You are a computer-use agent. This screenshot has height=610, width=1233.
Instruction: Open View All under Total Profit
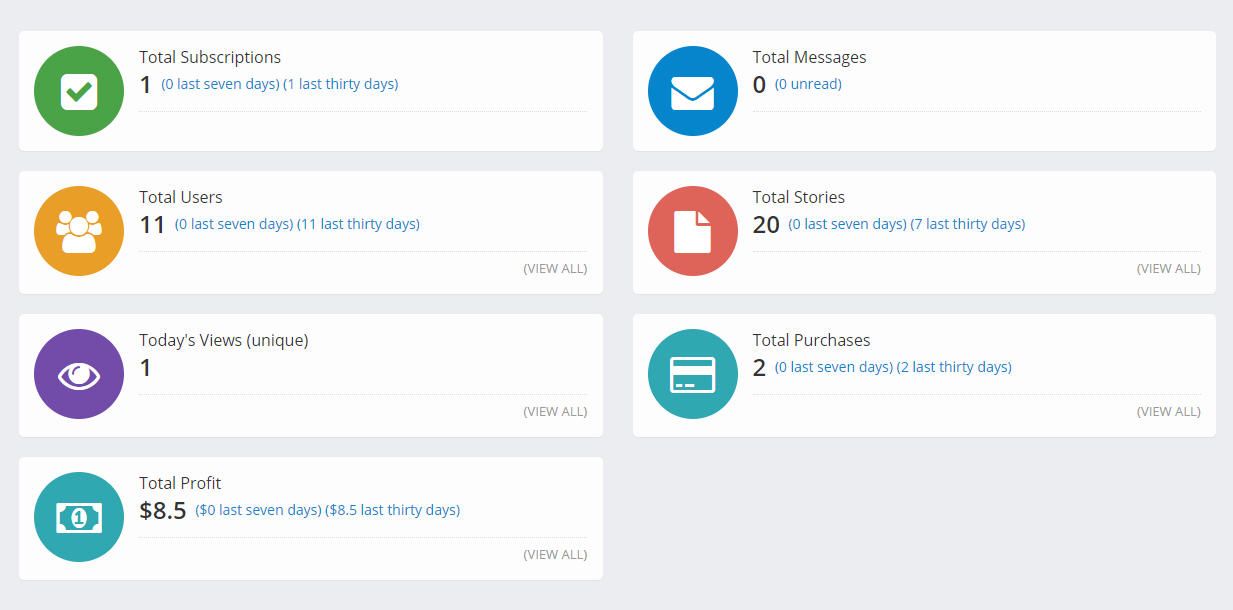tap(555, 554)
